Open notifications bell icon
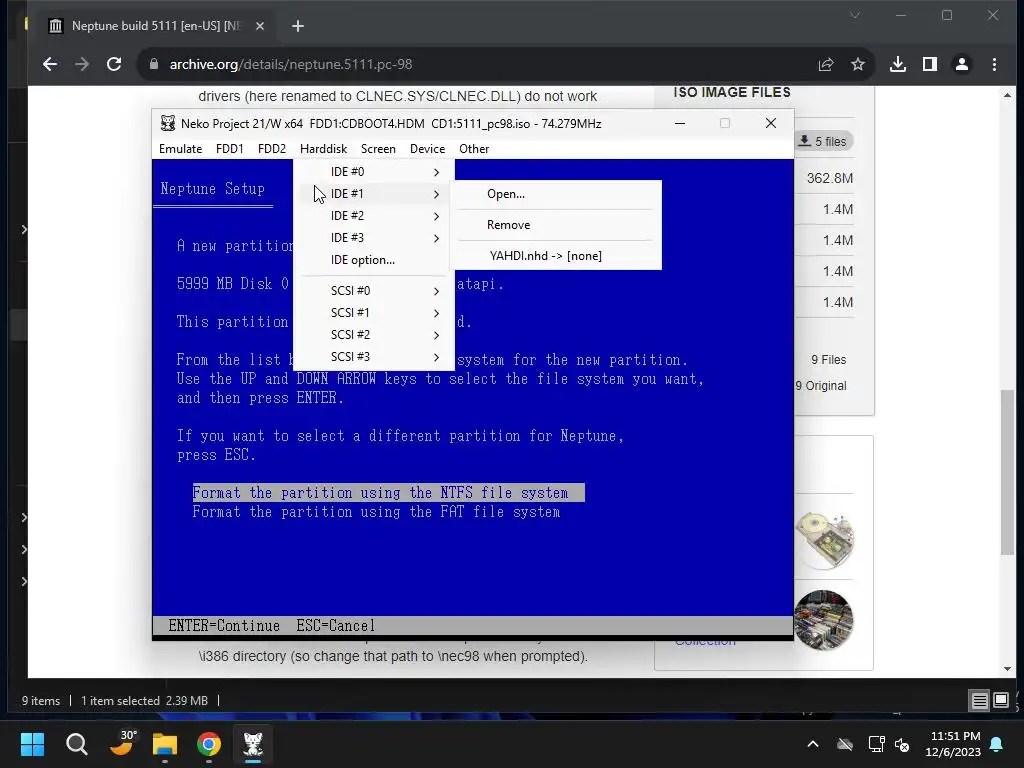Screen dimensions: 1024x768 [x=997, y=744]
